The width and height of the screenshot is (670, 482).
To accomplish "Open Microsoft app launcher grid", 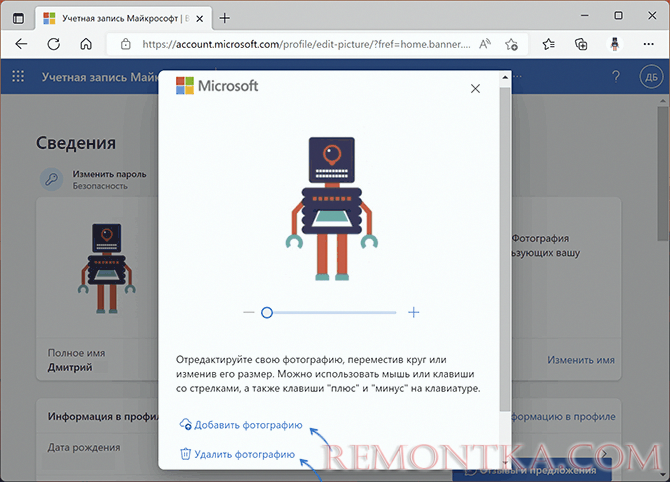I will click(18, 76).
